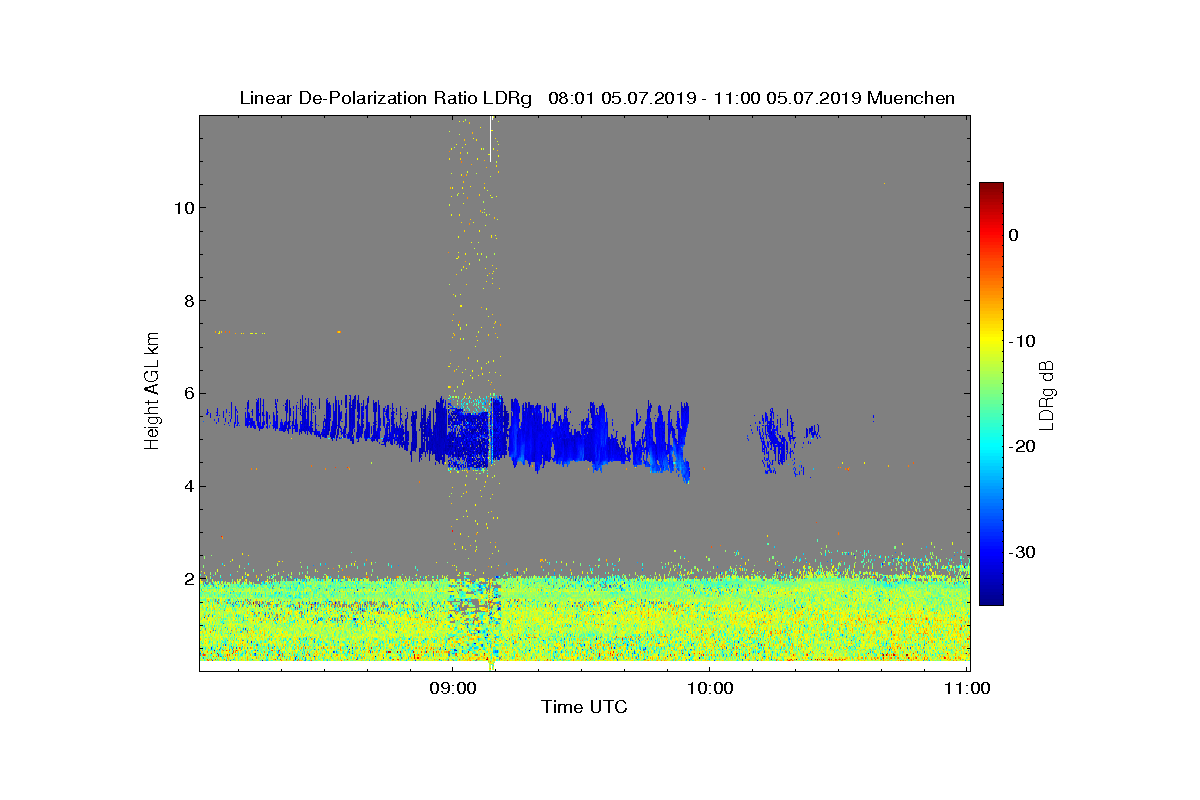This screenshot has height=800, width=1200.
Task: Click the white vertical line at plot top
Action: pos(490,139)
